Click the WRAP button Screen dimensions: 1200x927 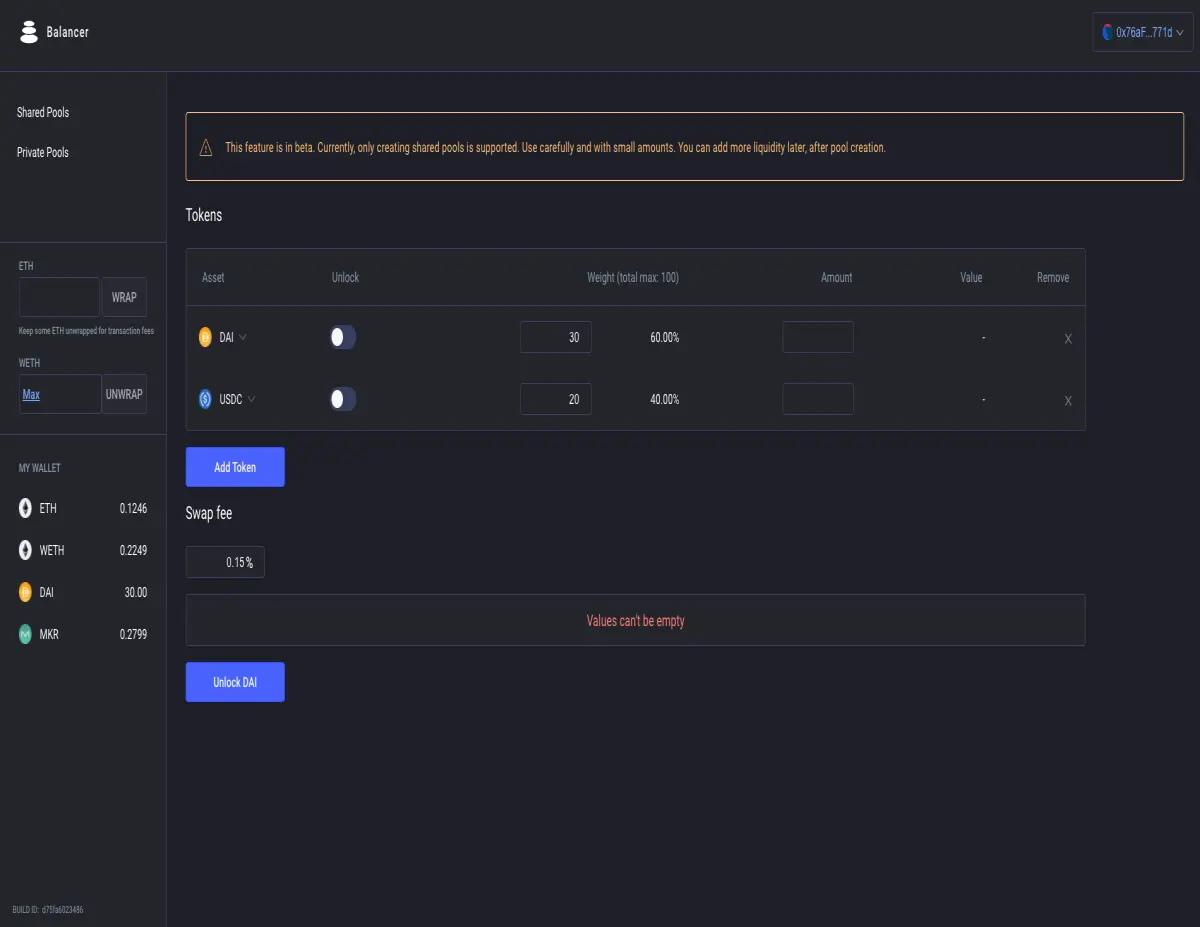point(124,297)
